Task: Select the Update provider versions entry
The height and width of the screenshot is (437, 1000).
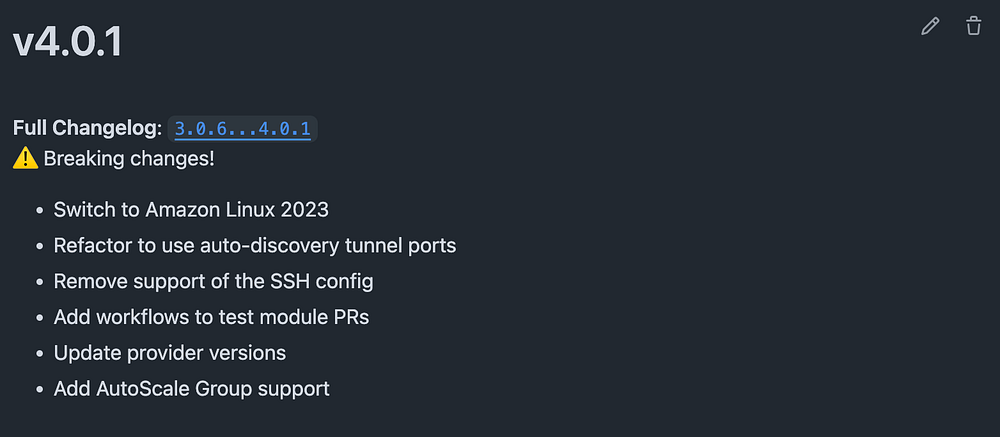Action: click(170, 353)
